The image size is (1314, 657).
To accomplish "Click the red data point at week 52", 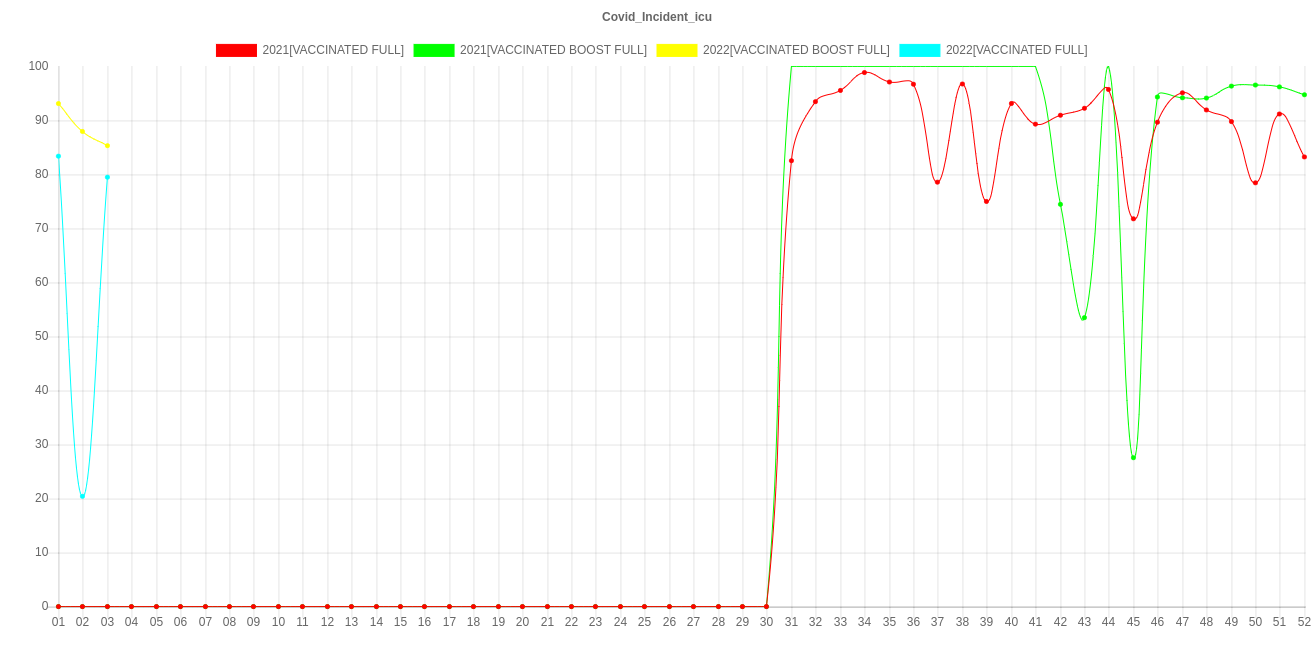I will pos(1304,157).
